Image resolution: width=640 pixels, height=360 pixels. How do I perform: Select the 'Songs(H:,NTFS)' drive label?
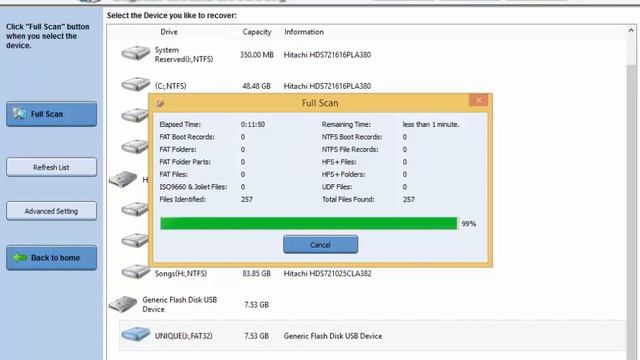click(x=181, y=273)
